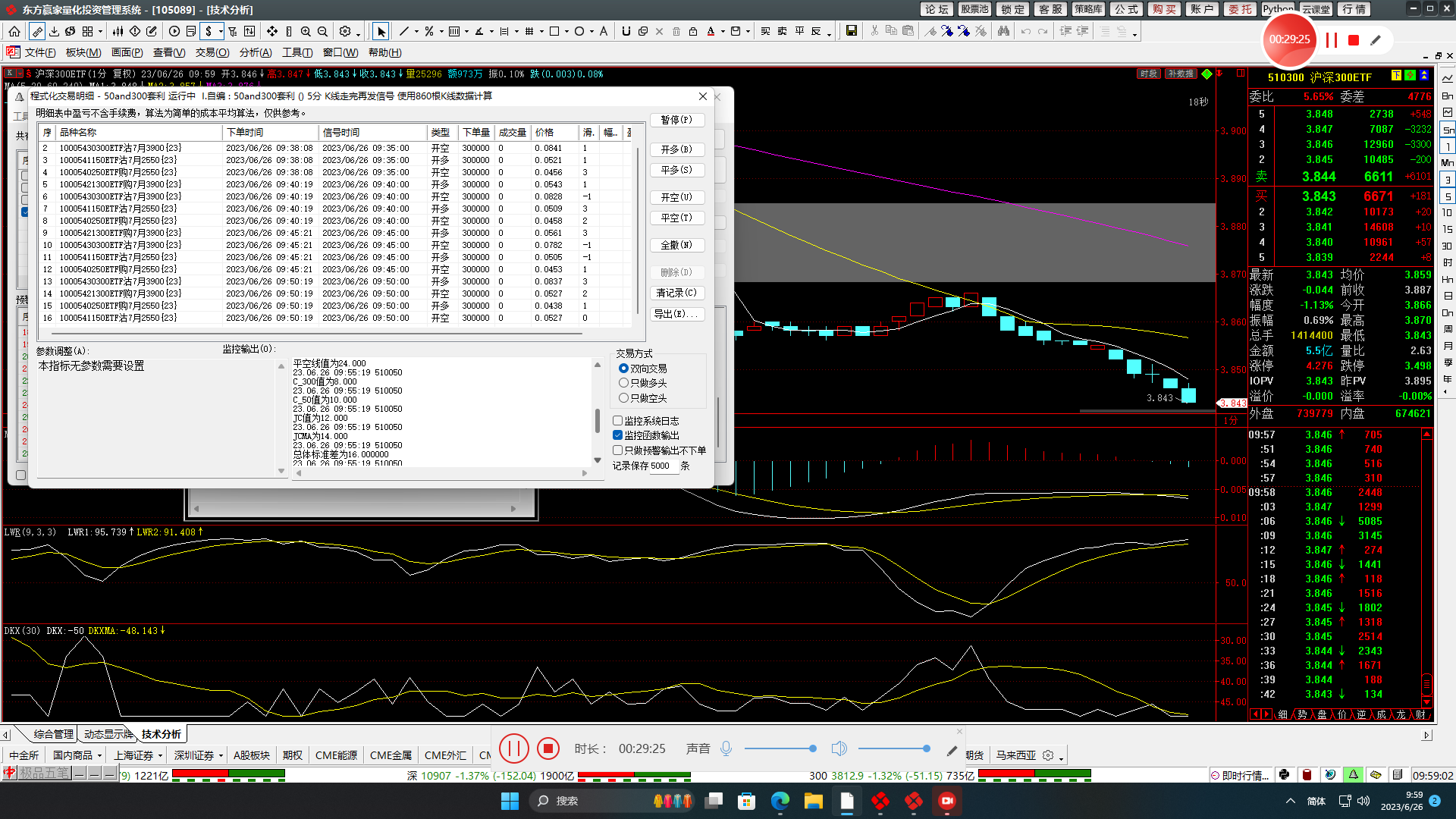Open Microsoft Edge from the taskbar
Screen dimensions: 1456x819
click(x=780, y=801)
